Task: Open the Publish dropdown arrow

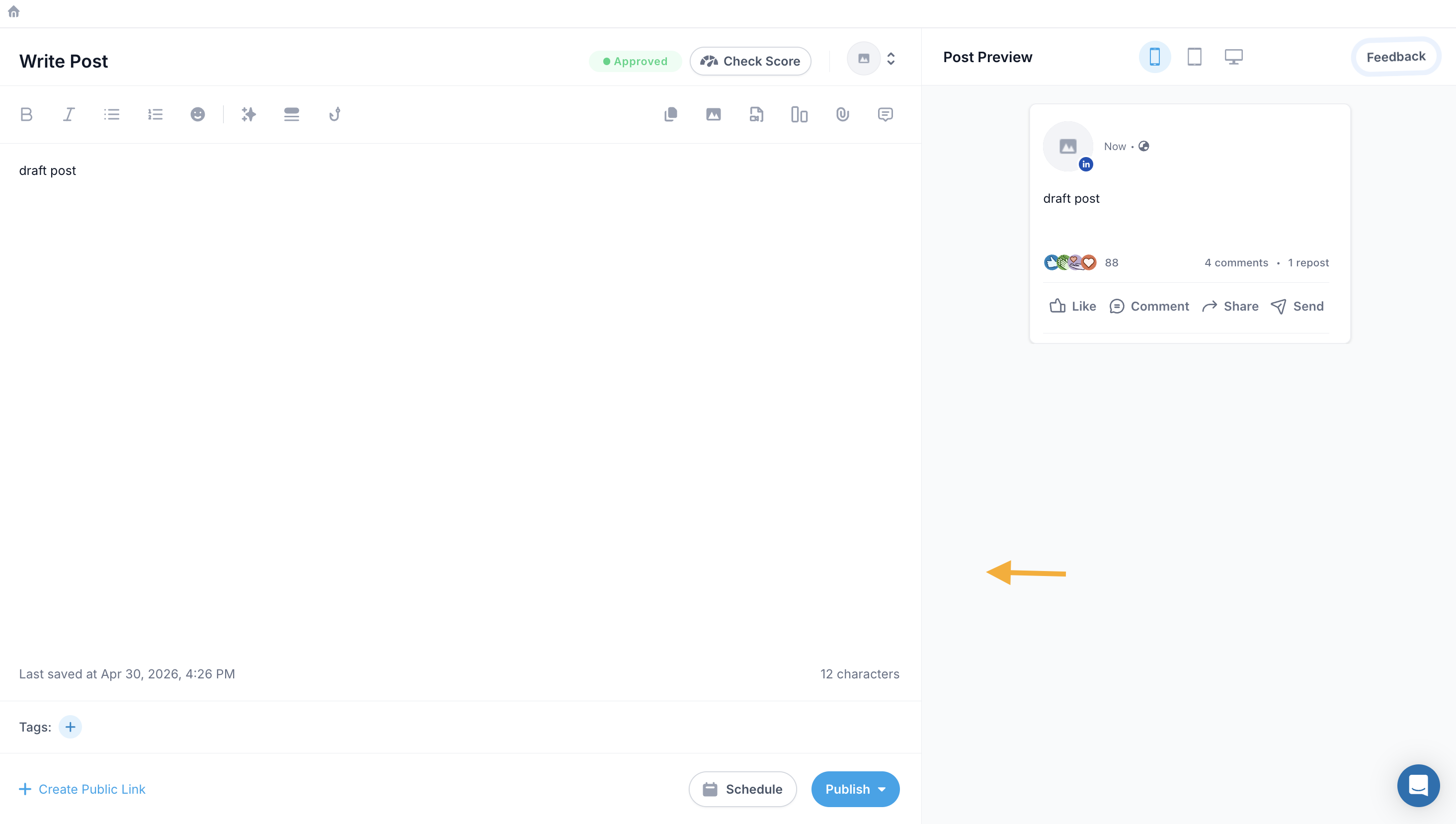Action: coord(882,789)
